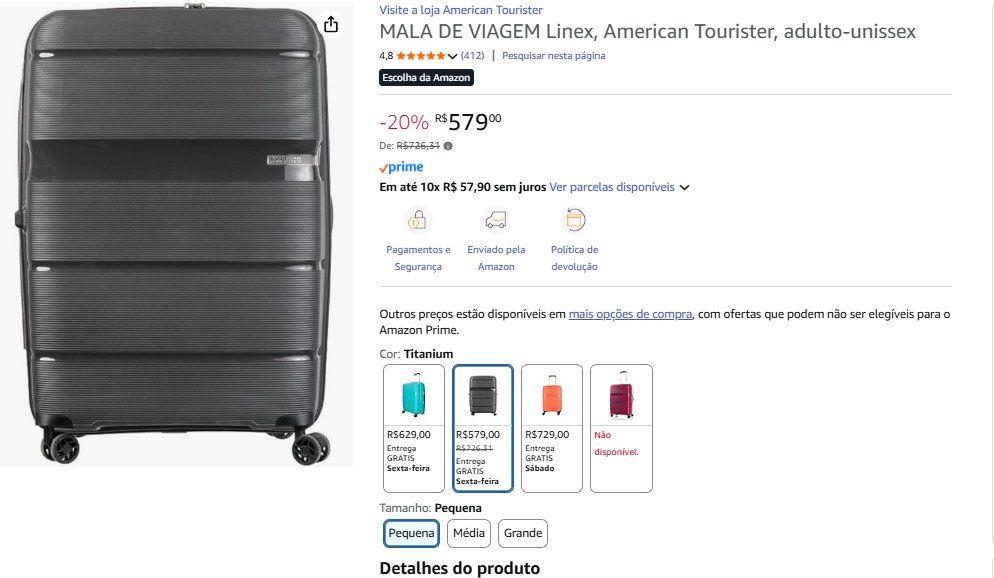
Task: Click the large suitcase product image
Action: [x=176, y=234]
